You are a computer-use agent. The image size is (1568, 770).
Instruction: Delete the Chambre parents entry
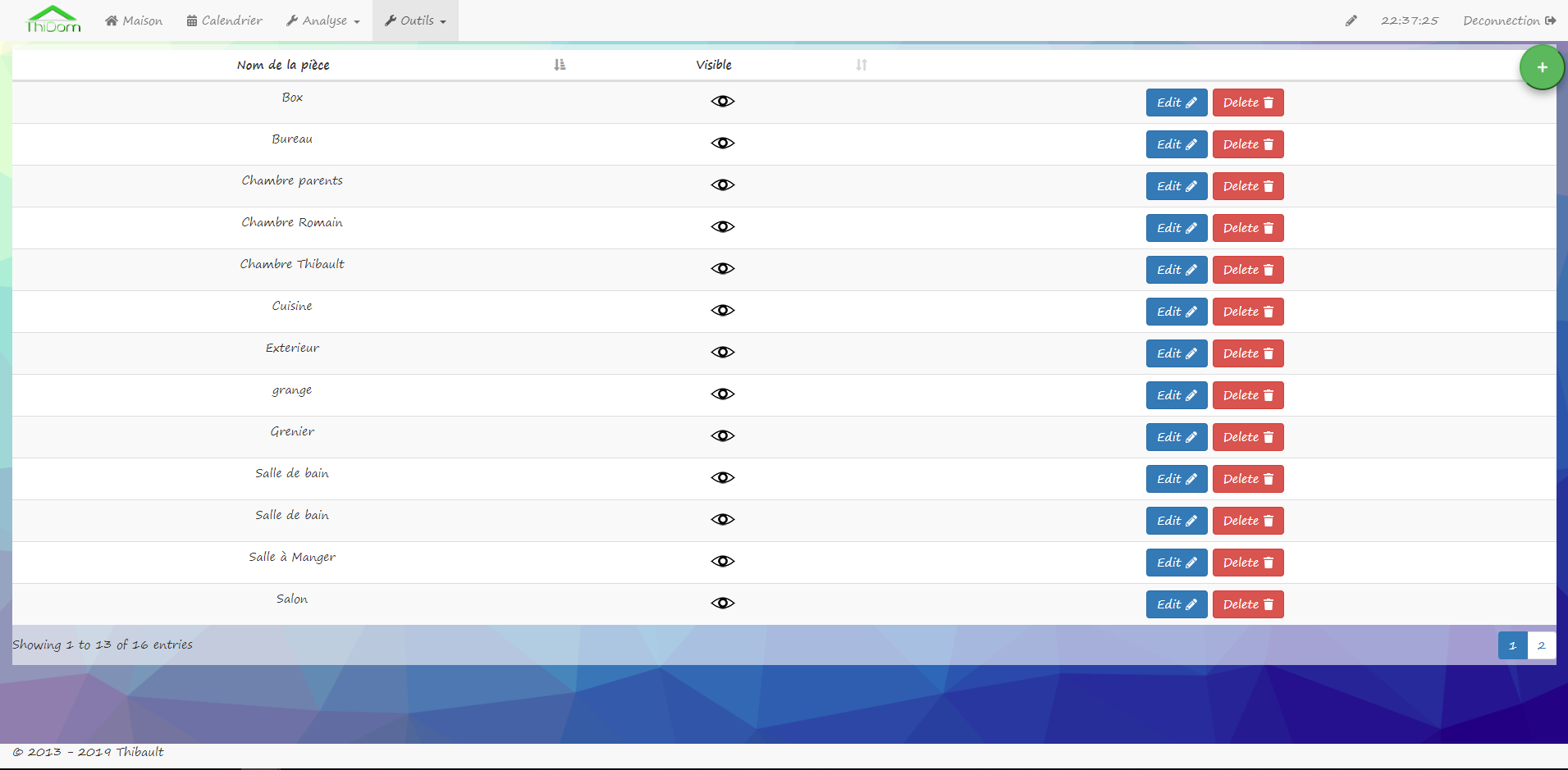coord(1248,186)
